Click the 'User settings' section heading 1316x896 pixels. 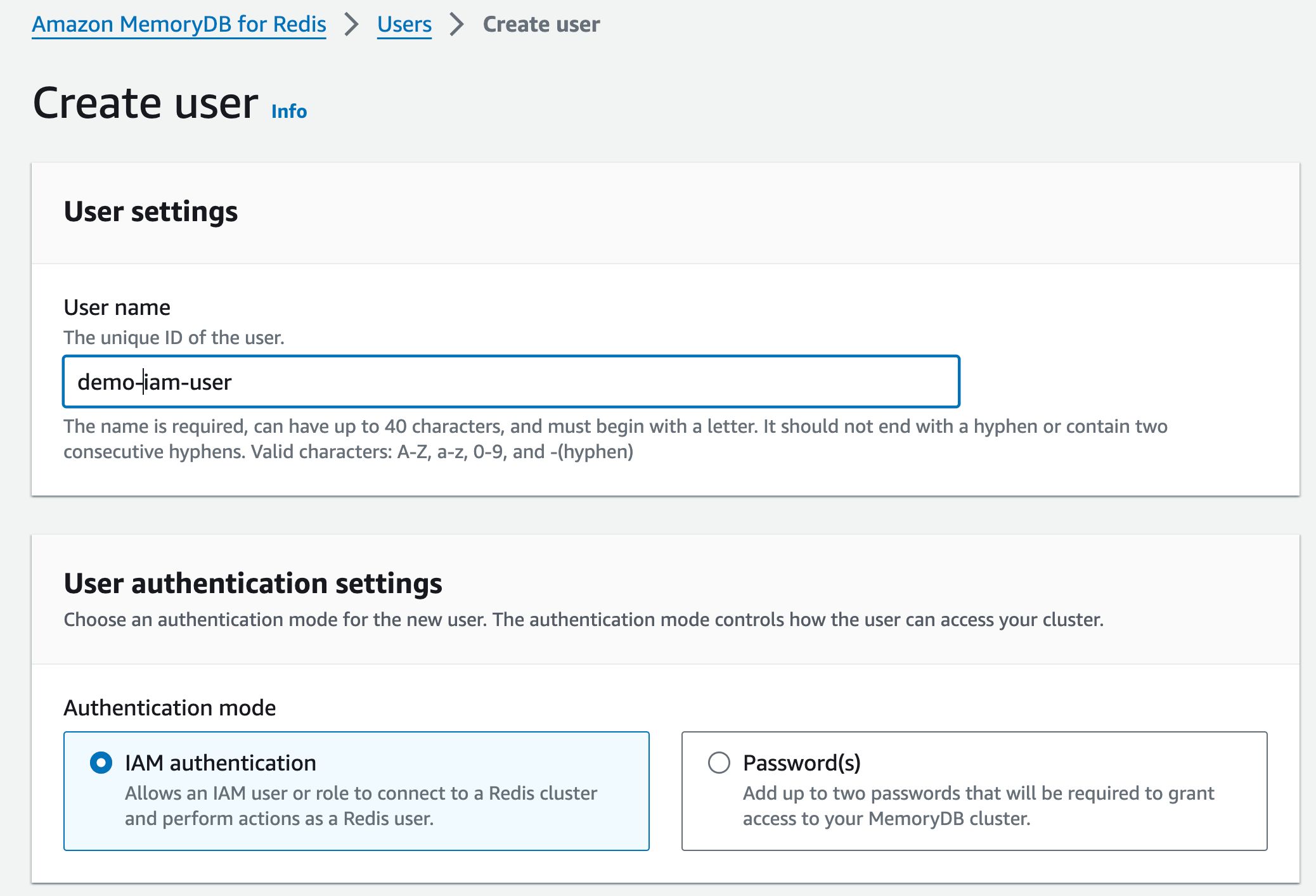pos(151,211)
